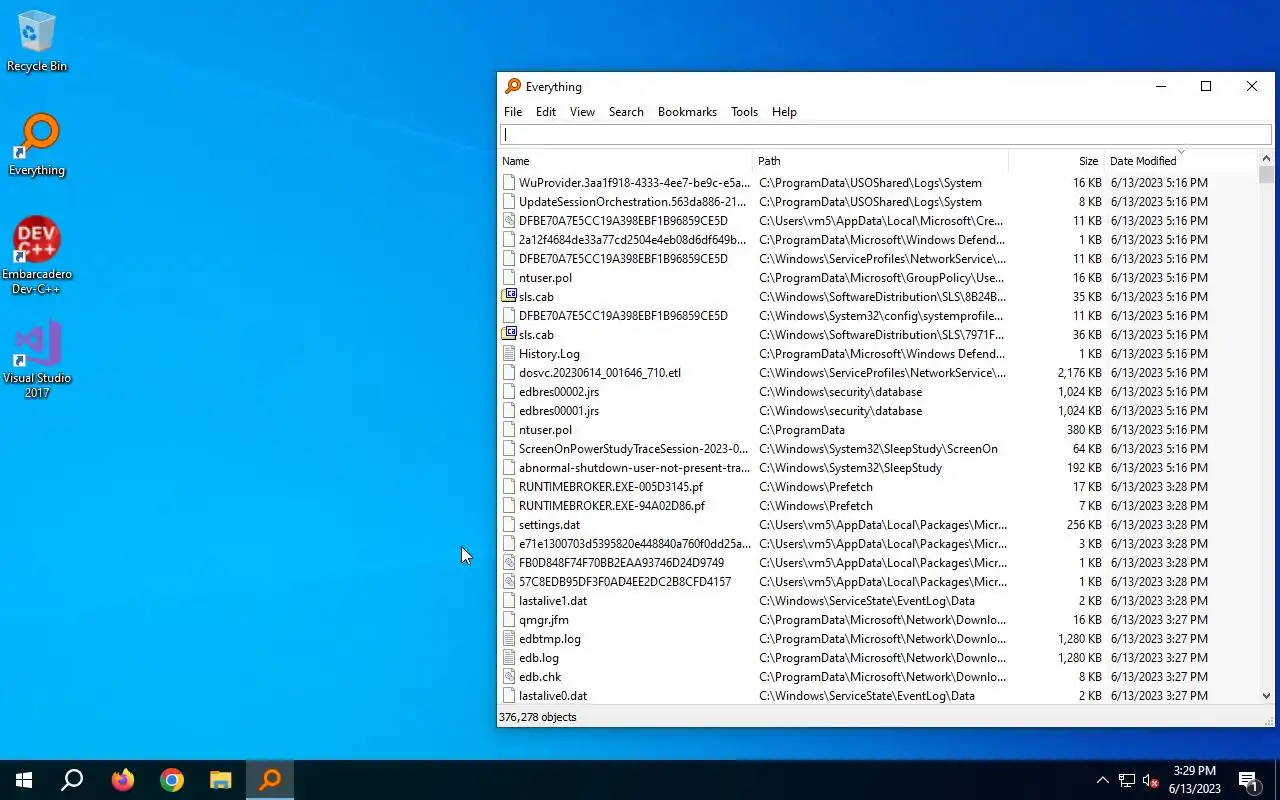Click the file icon of edb.chk

tap(509, 677)
